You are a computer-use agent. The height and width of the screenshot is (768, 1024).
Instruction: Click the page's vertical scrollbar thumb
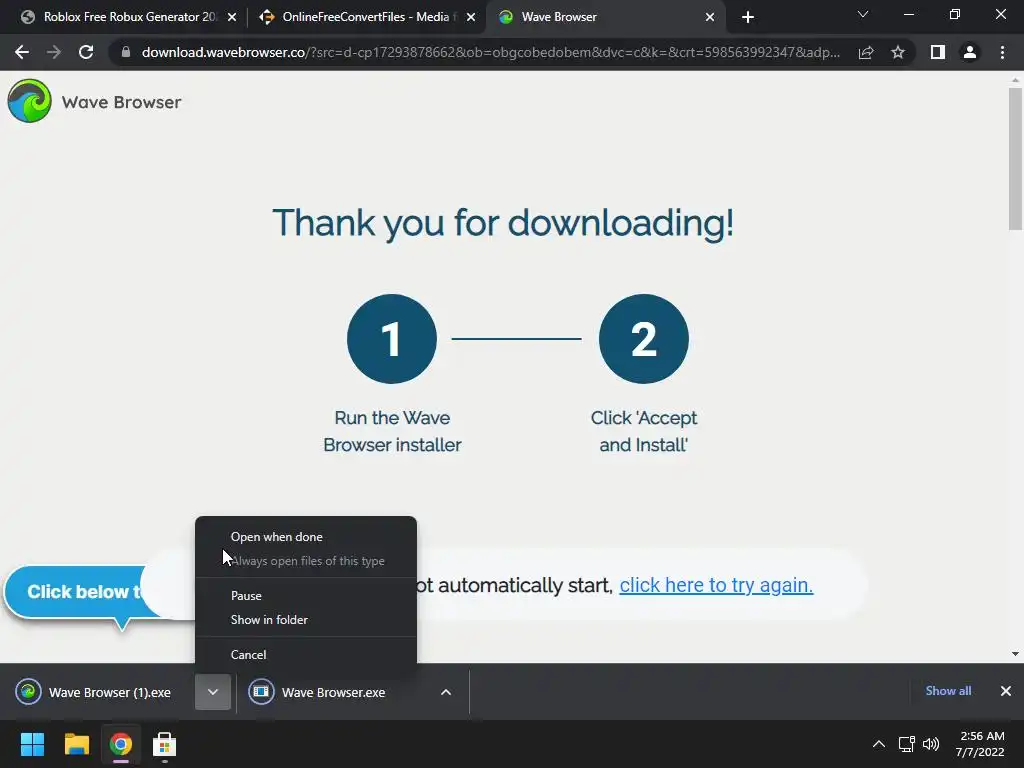(x=1015, y=159)
